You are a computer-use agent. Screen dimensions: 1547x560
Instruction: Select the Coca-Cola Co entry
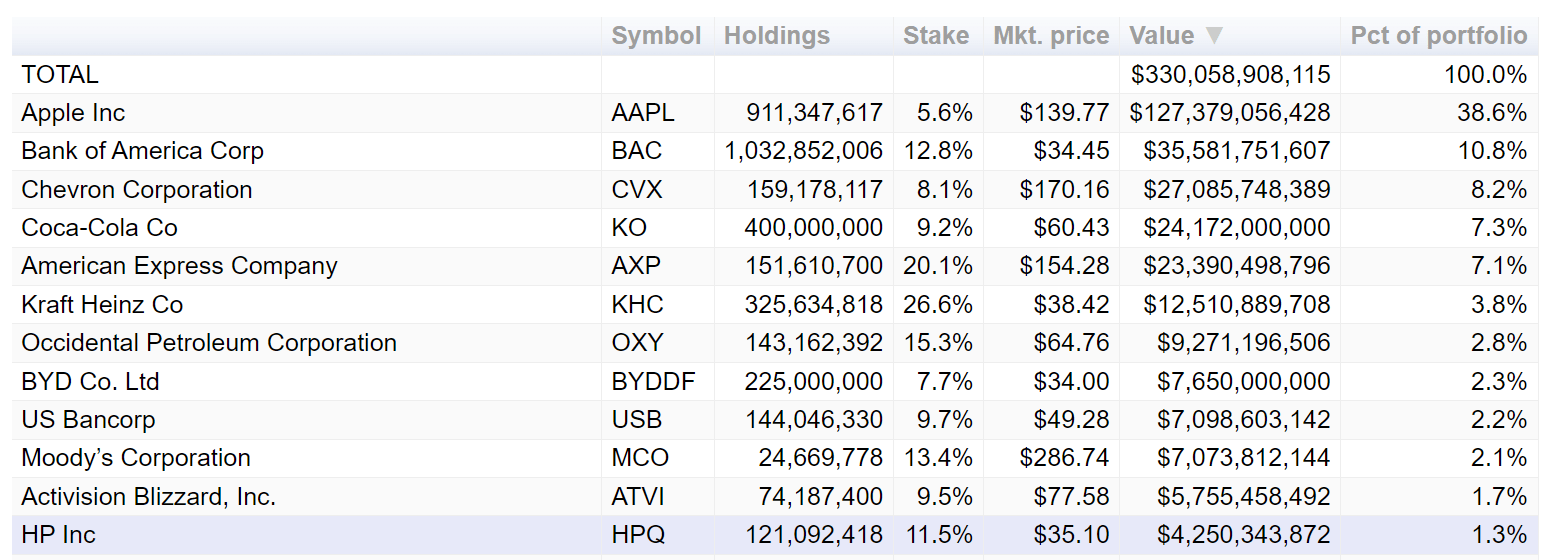pos(99,228)
